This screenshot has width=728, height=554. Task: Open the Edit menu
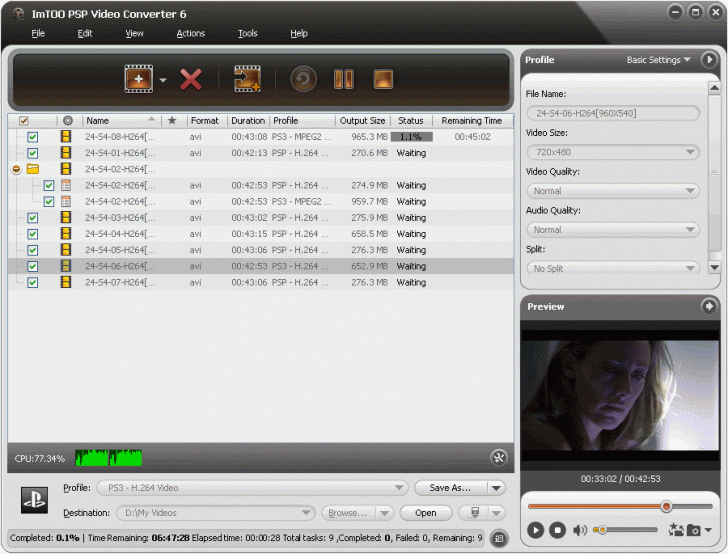(84, 33)
